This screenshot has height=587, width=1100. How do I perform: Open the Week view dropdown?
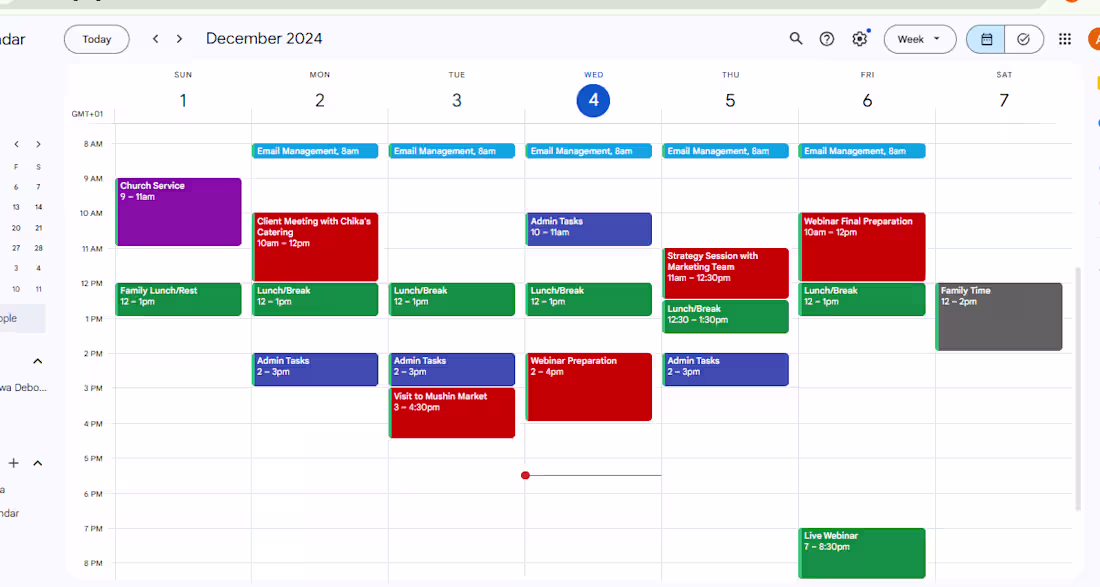919,38
